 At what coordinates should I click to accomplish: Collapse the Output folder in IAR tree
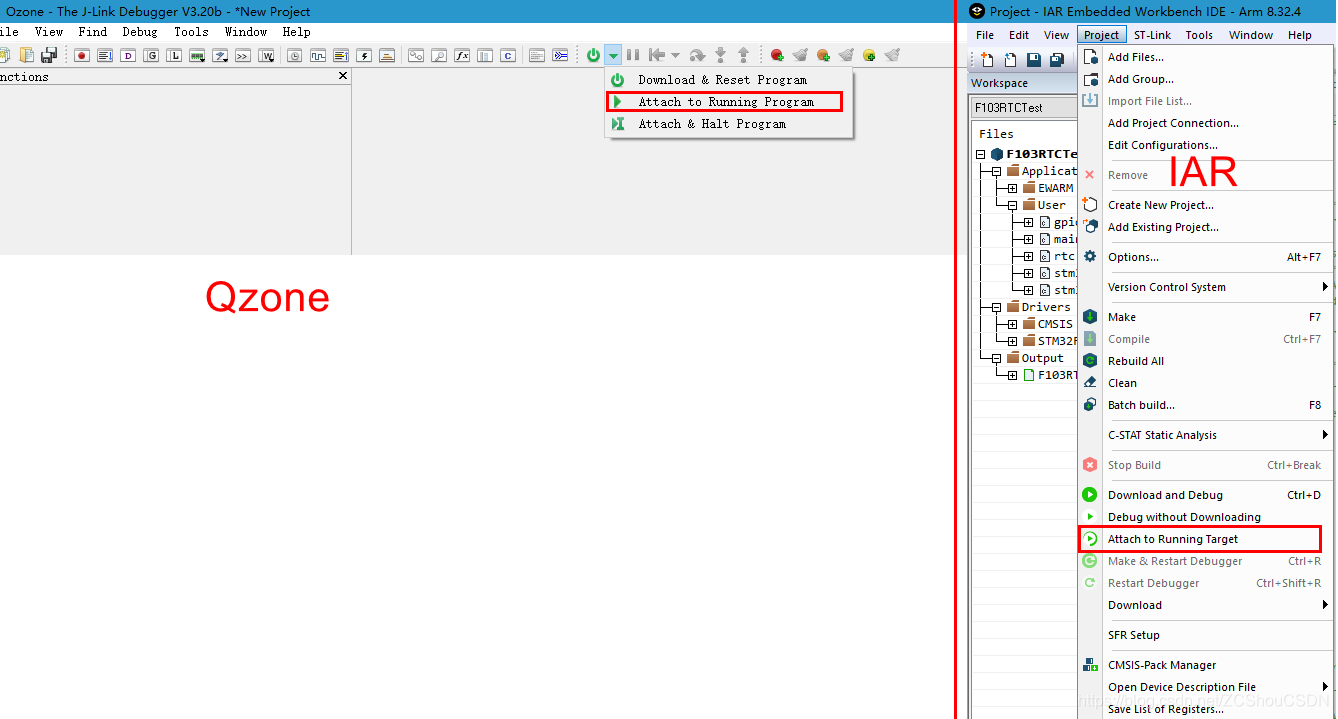(996, 358)
